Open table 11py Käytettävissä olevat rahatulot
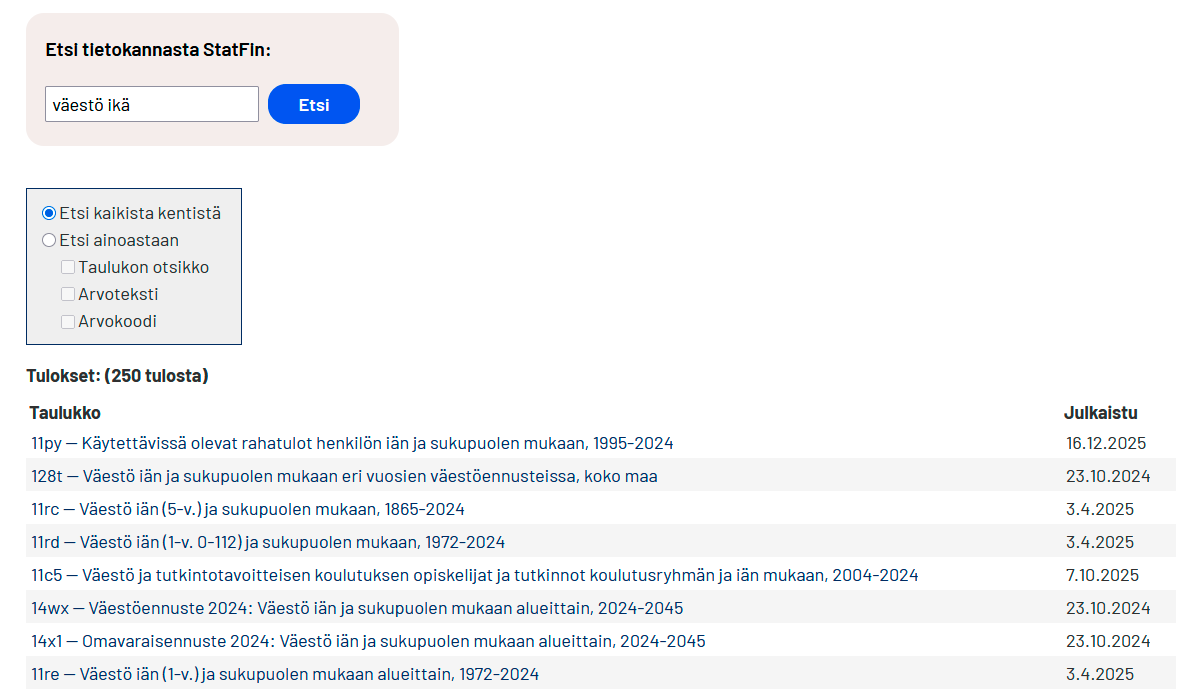 [x=352, y=443]
